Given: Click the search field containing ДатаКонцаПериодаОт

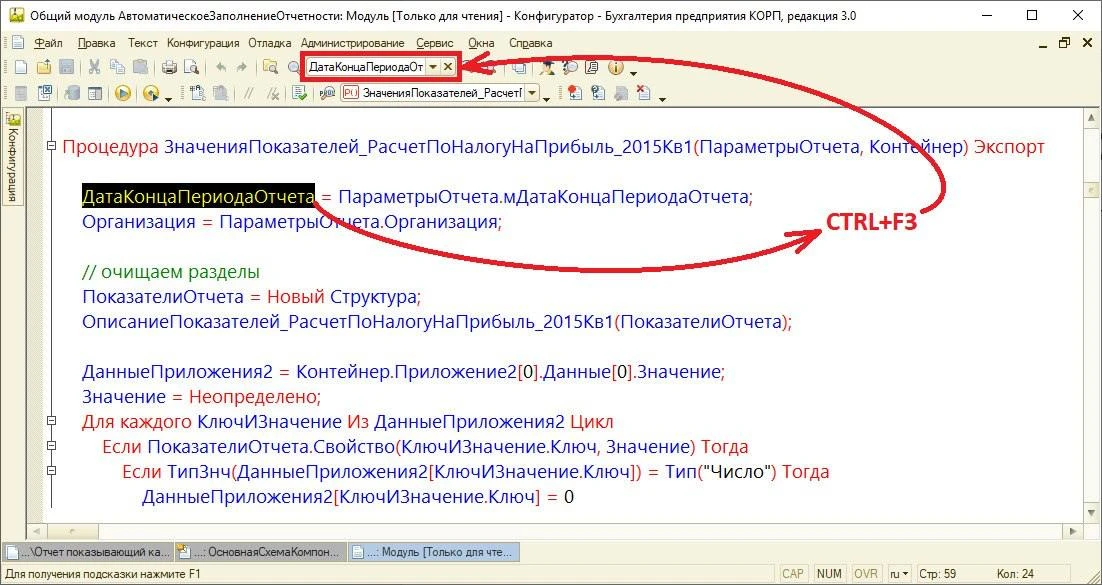Looking at the screenshot, I should pyautogui.click(x=365, y=67).
